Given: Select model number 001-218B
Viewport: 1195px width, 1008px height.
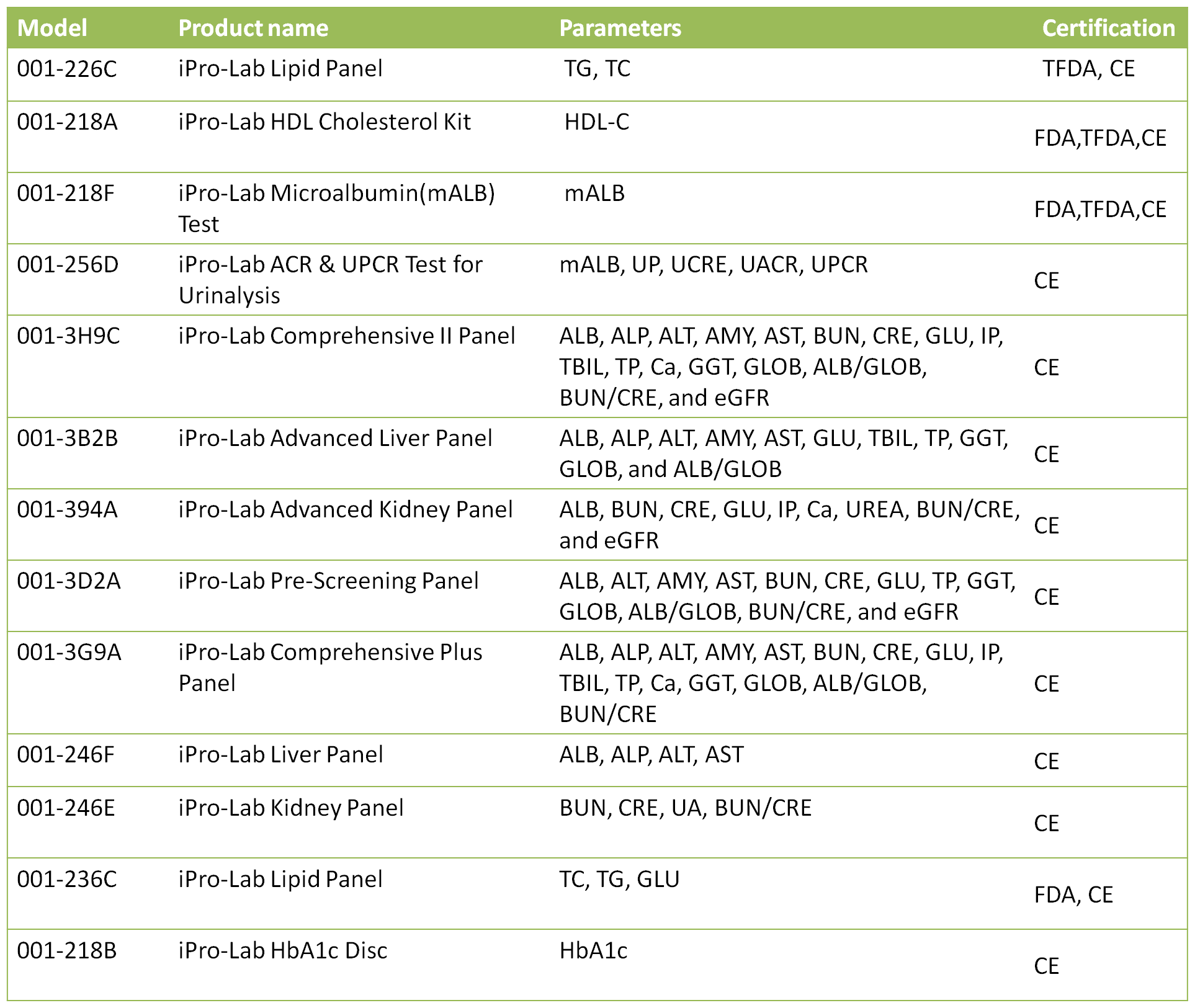Looking at the screenshot, I should pos(66,951).
